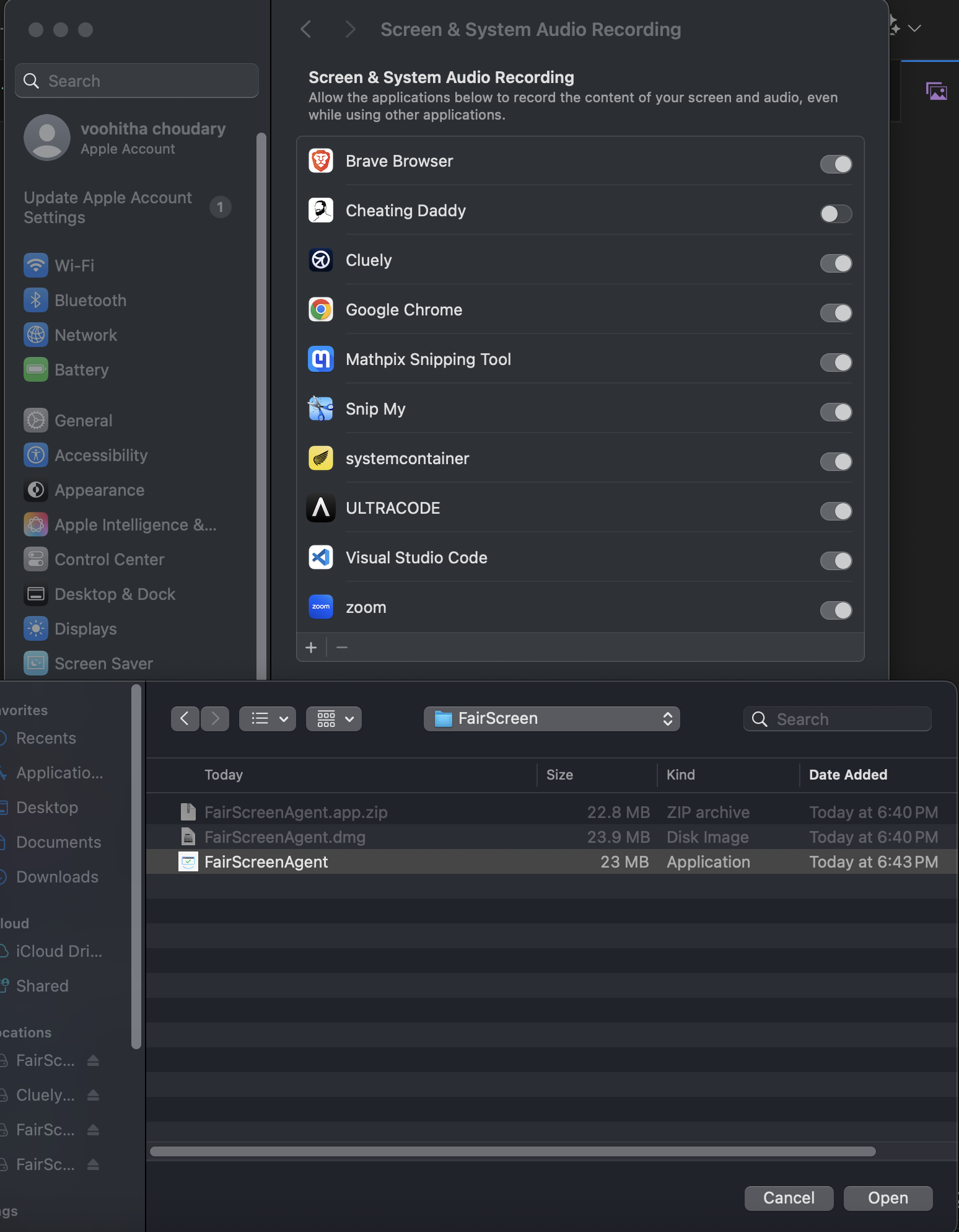
Task: Open Screen Saver in settings sidebar
Action: tap(88, 663)
